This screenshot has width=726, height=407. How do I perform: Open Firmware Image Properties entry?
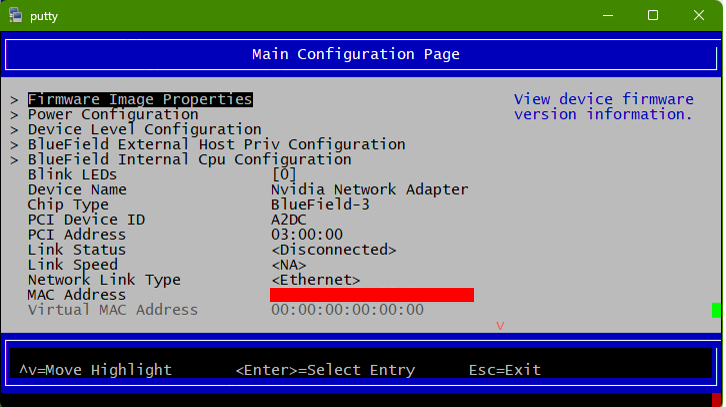click(140, 99)
